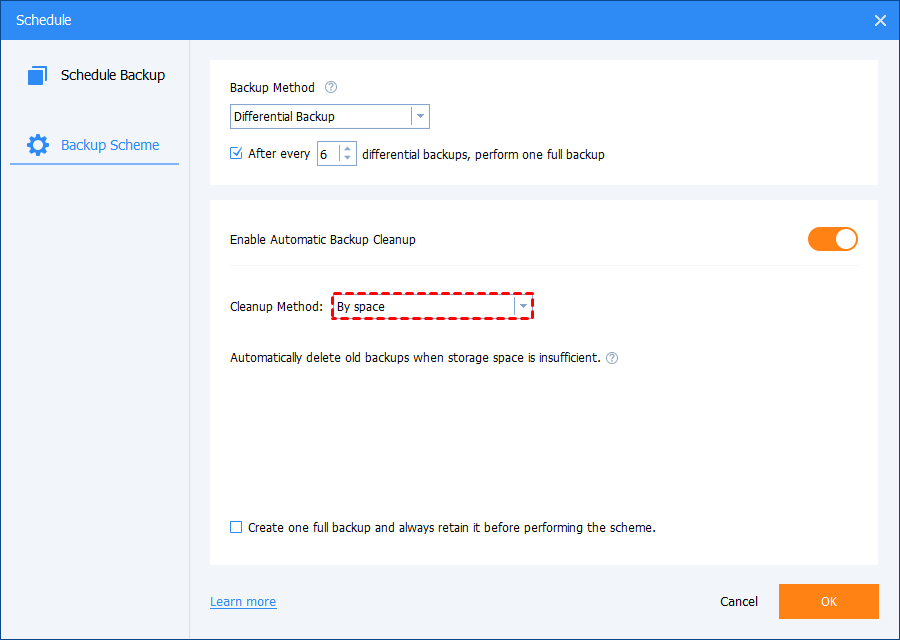The height and width of the screenshot is (640, 900).
Task: Confirm settings with the OK button
Action: coord(828,602)
